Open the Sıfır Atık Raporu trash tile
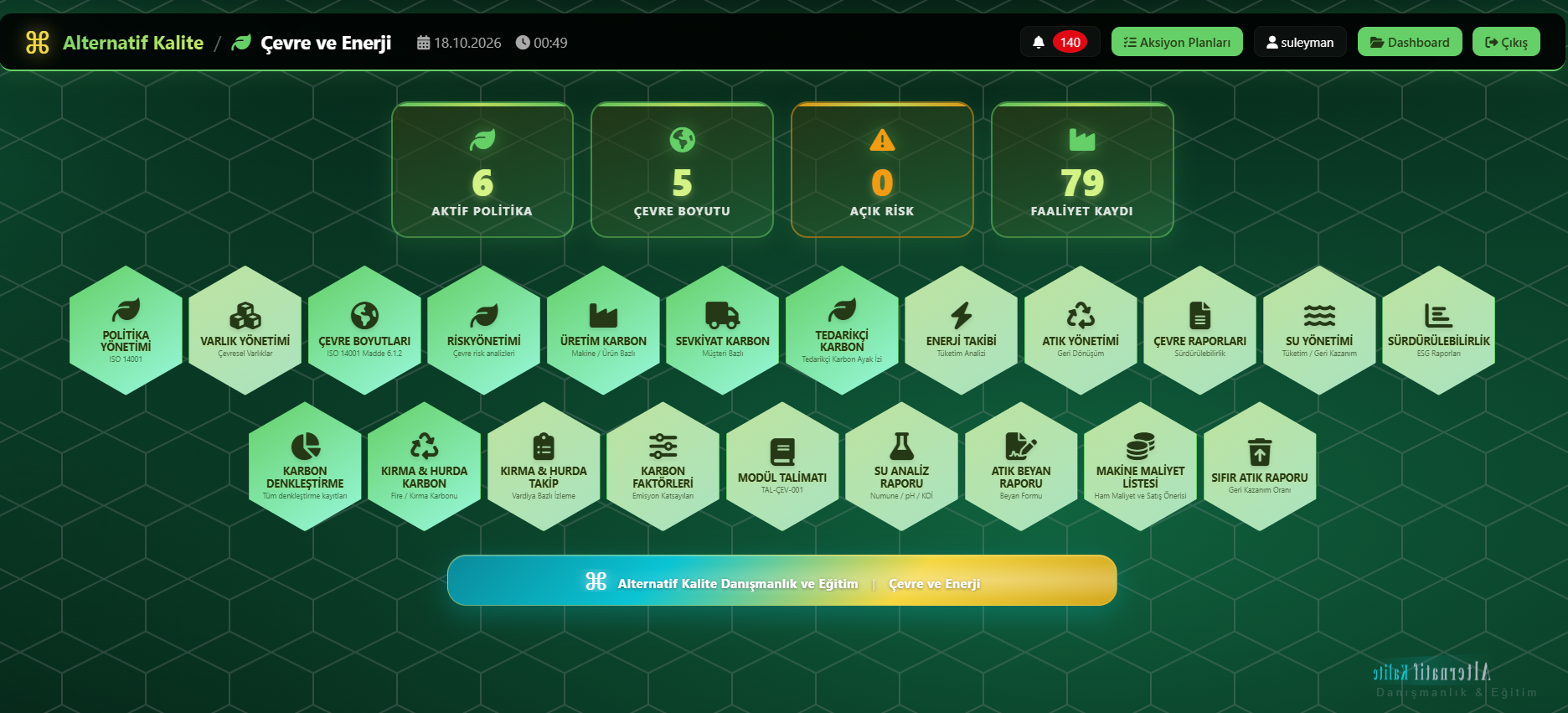1568x713 pixels. tap(1260, 466)
